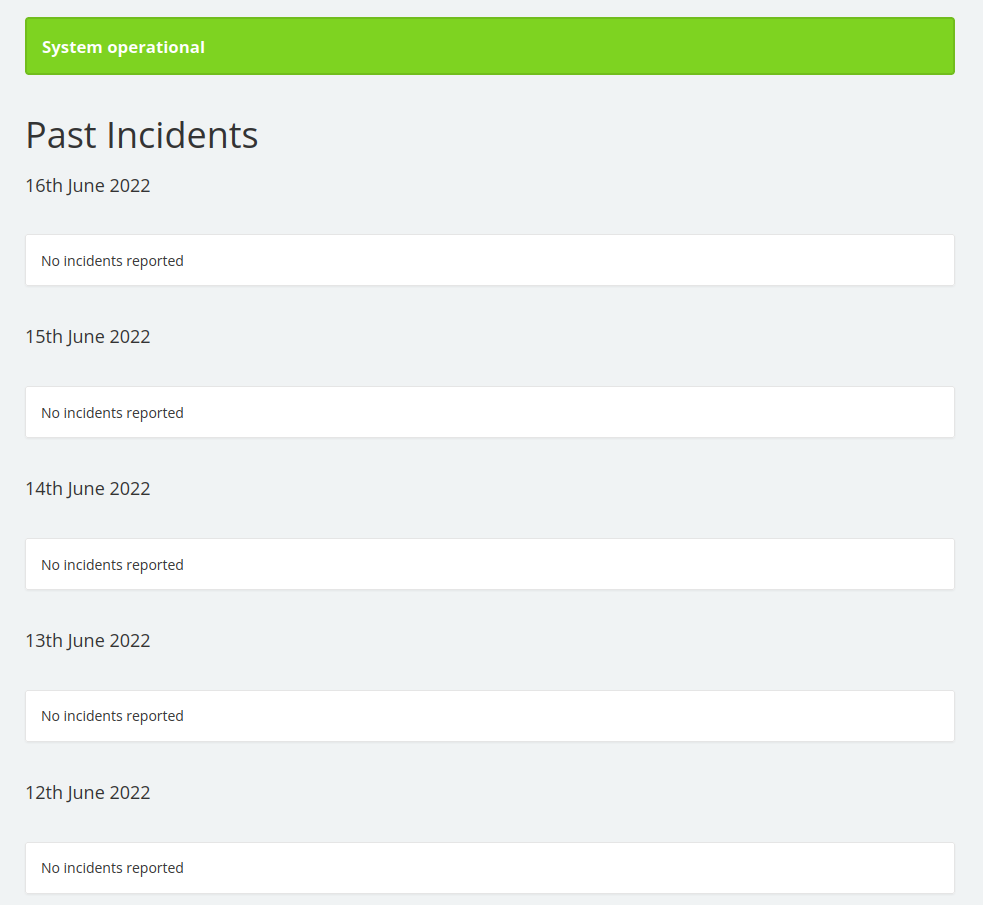
Task: Select the 16th June 2022 date heading
Action: [88, 186]
